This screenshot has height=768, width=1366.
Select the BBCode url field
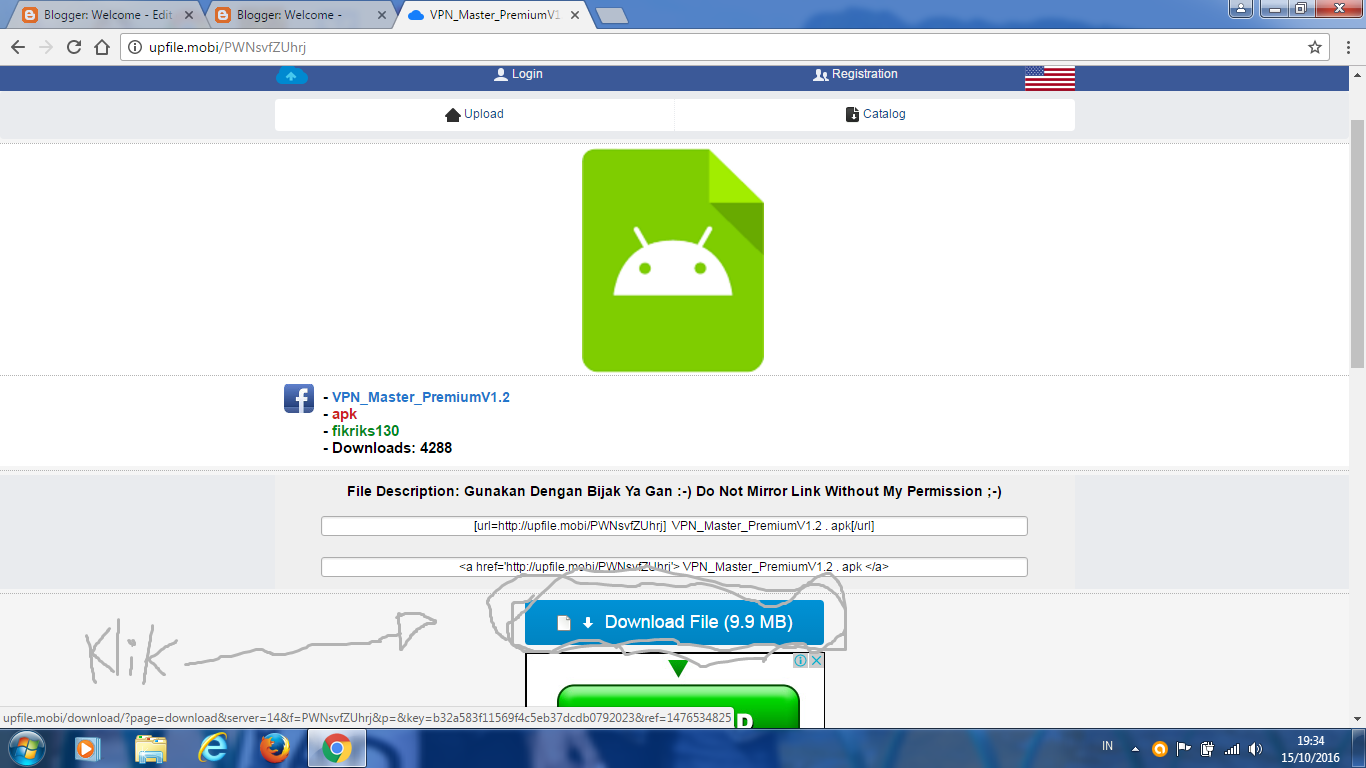[x=674, y=526]
